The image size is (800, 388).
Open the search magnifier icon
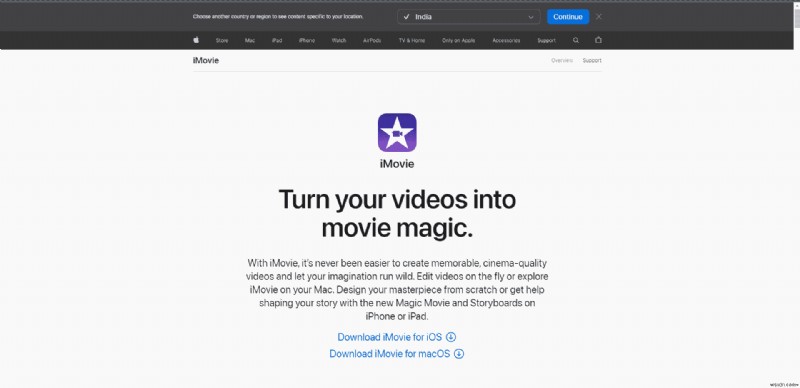coord(576,40)
